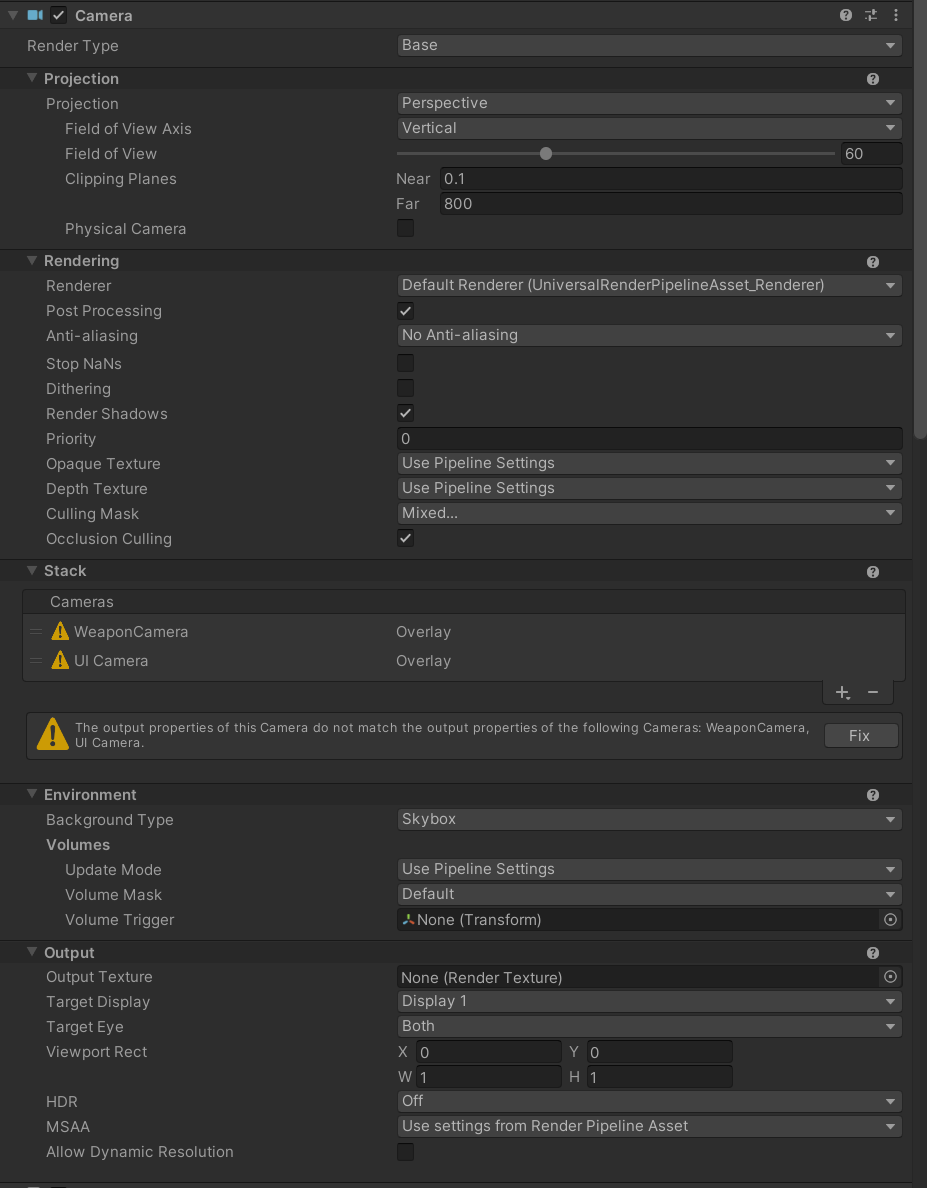Open the Volume Trigger object picker
The image size is (927, 1188).
tap(890, 919)
